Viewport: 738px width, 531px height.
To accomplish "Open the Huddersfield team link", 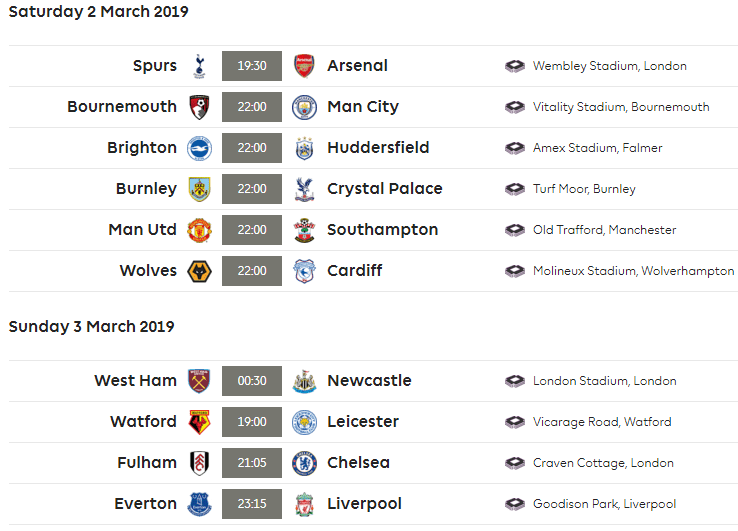I will (x=378, y=148).
